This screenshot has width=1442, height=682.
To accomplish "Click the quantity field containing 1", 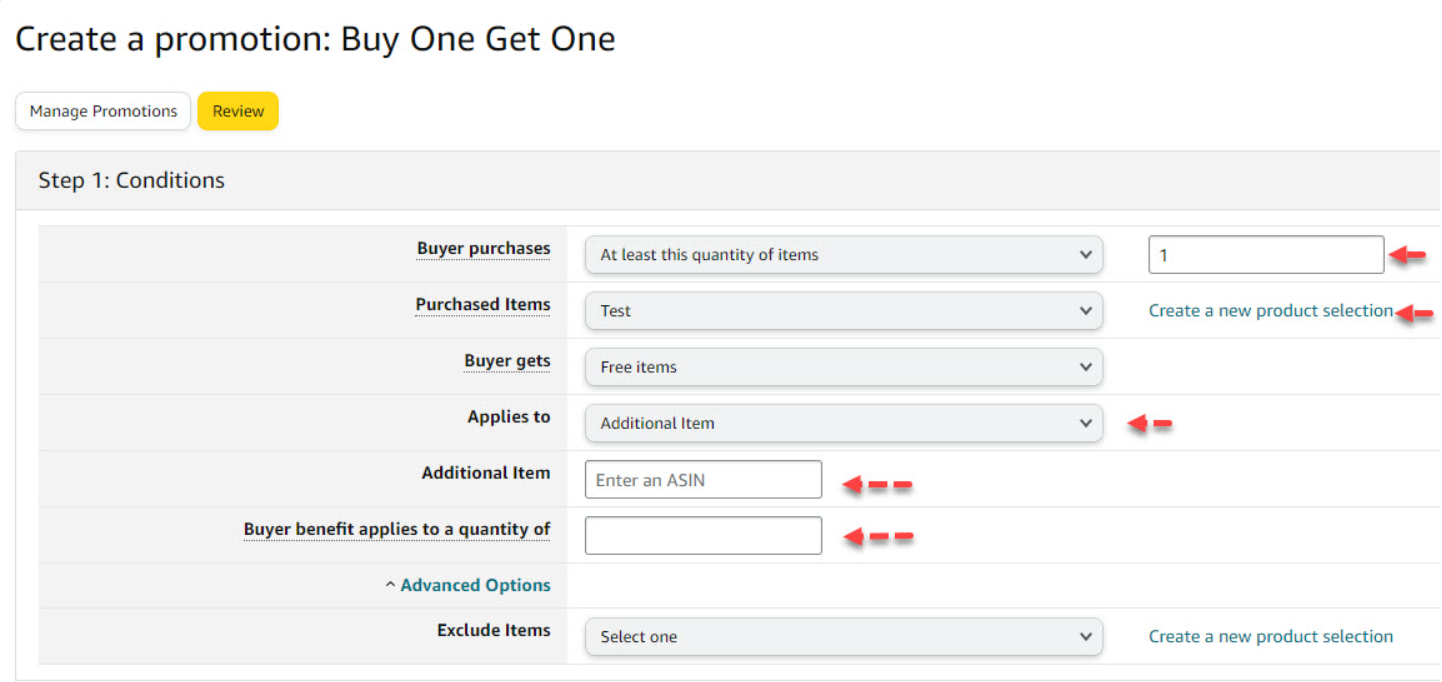I will click(x=1265, y=255).
